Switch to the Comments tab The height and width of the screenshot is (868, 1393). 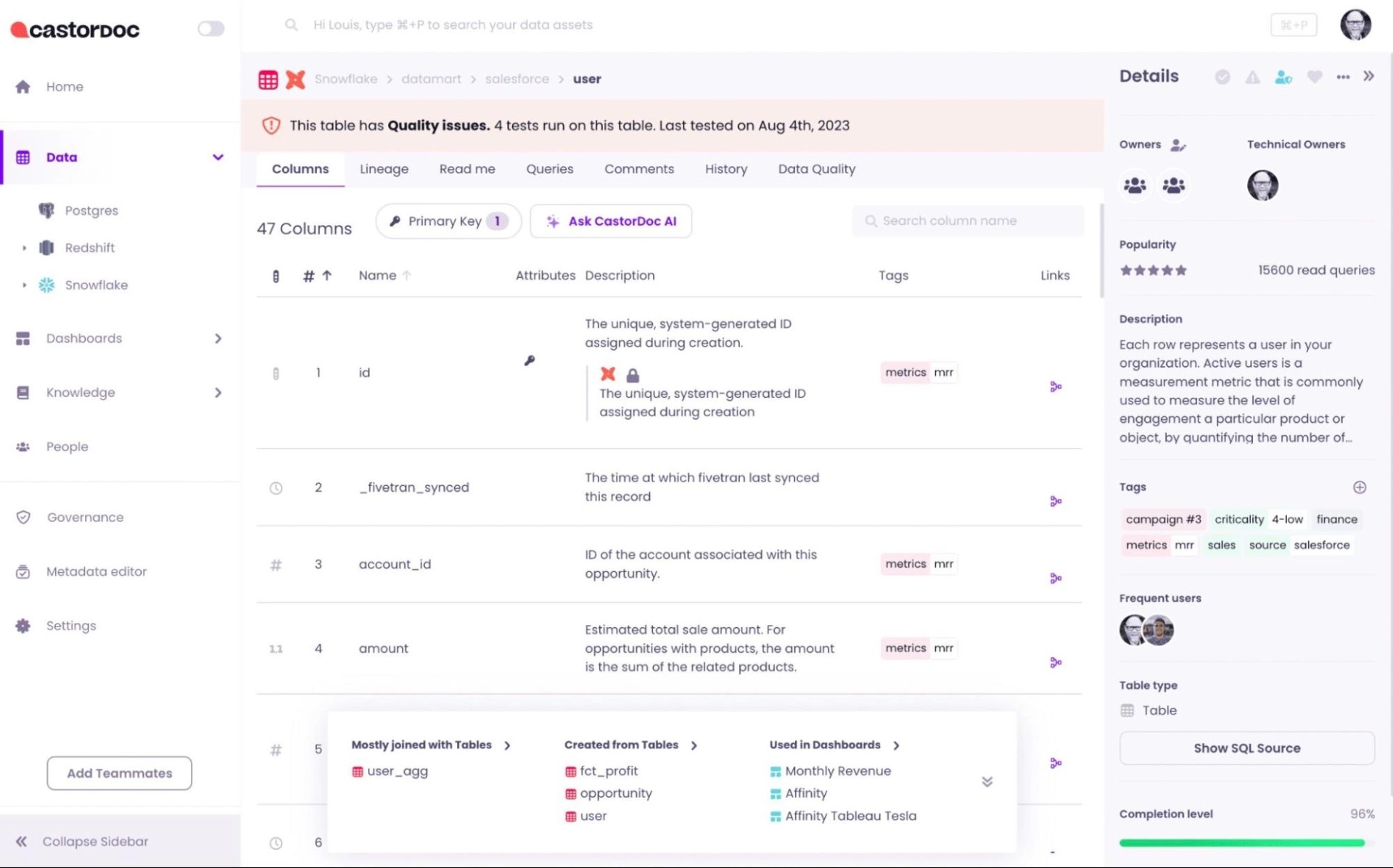[x=639, y=170]
